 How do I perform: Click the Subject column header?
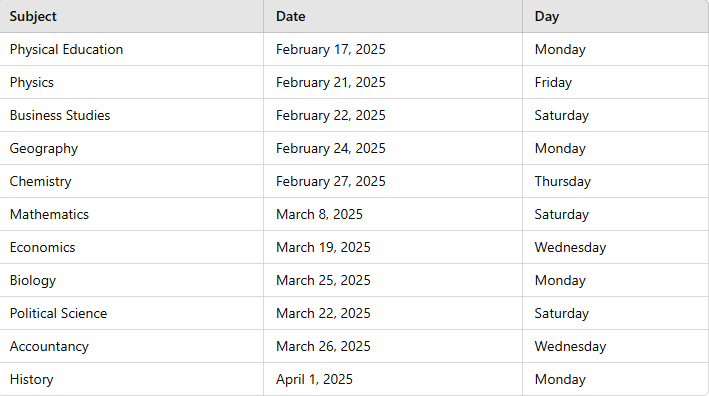(132, 16)
